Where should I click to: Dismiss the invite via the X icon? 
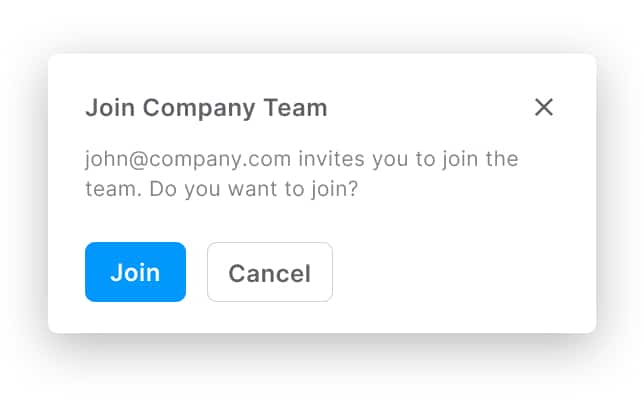(x=543, y=108)
